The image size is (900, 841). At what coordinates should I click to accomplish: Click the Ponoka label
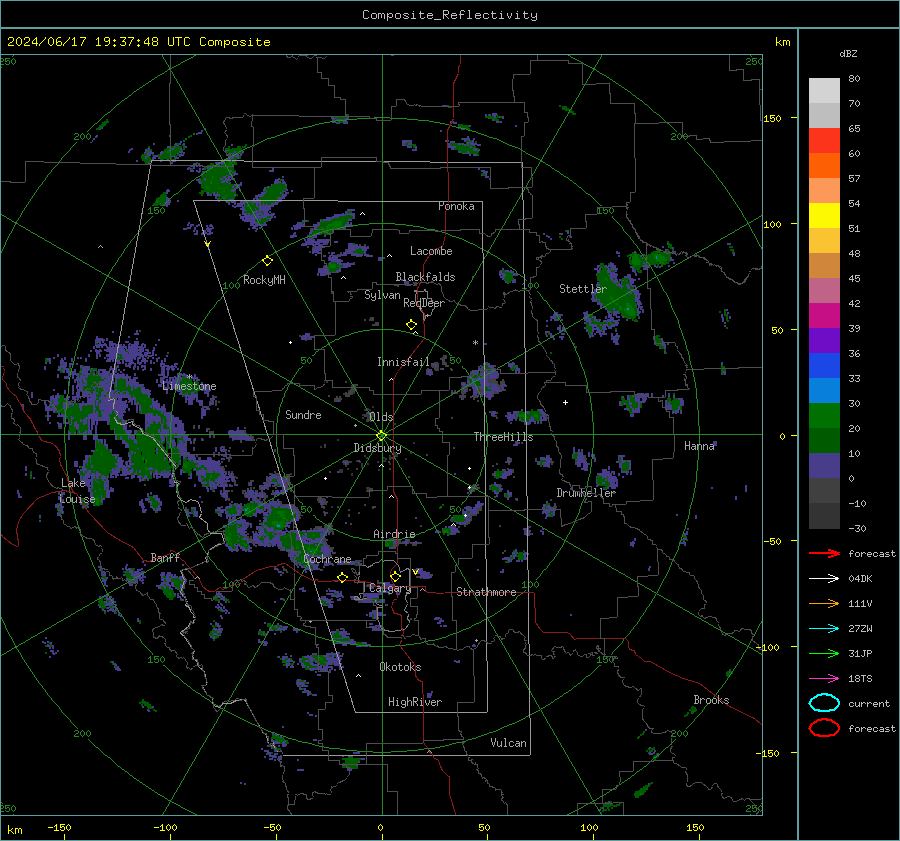click(456, 206)
